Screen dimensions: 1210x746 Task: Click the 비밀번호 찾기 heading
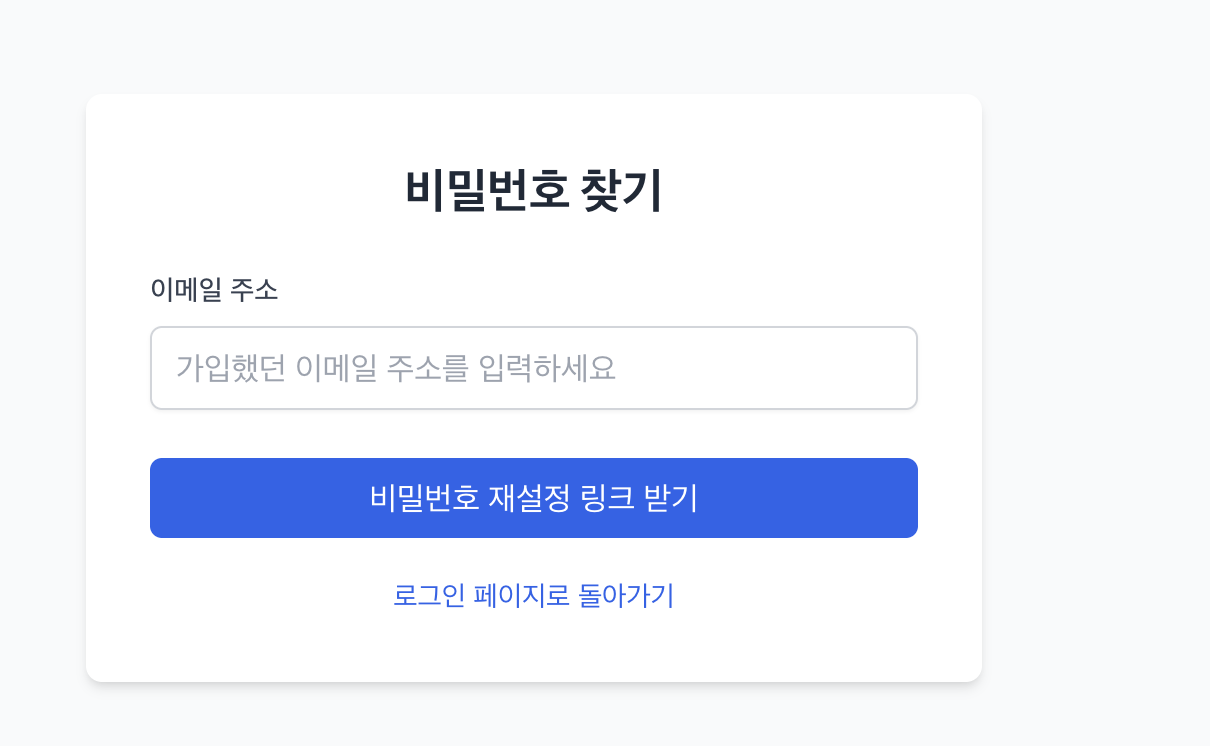(533, 190)
